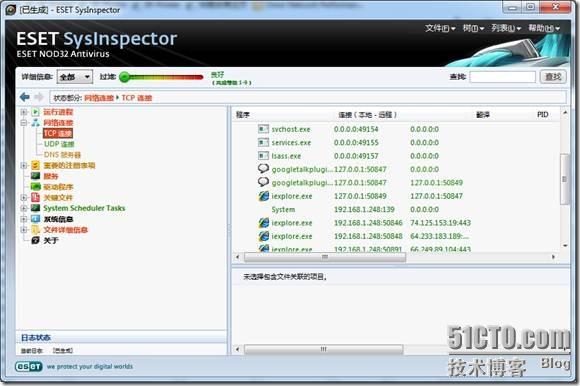Click googletalkplugin icon with remote 127.0.0.1:50849
The width and height of the screenshot is (580, 386).
click(263, 182)
